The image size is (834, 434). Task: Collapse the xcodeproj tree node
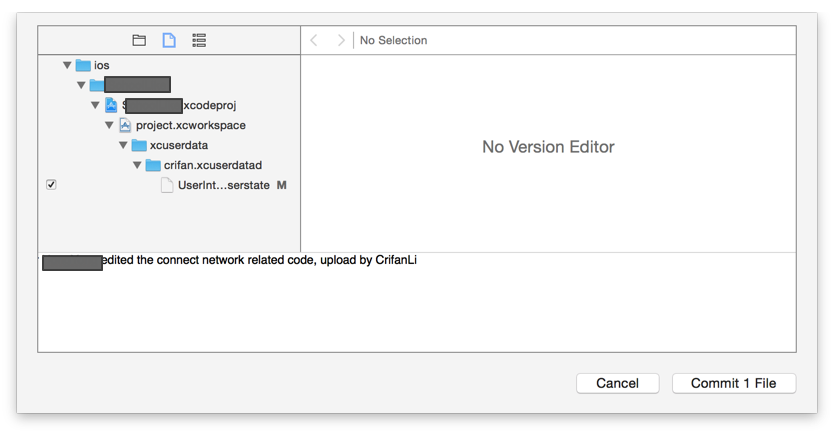pos(95,105)
